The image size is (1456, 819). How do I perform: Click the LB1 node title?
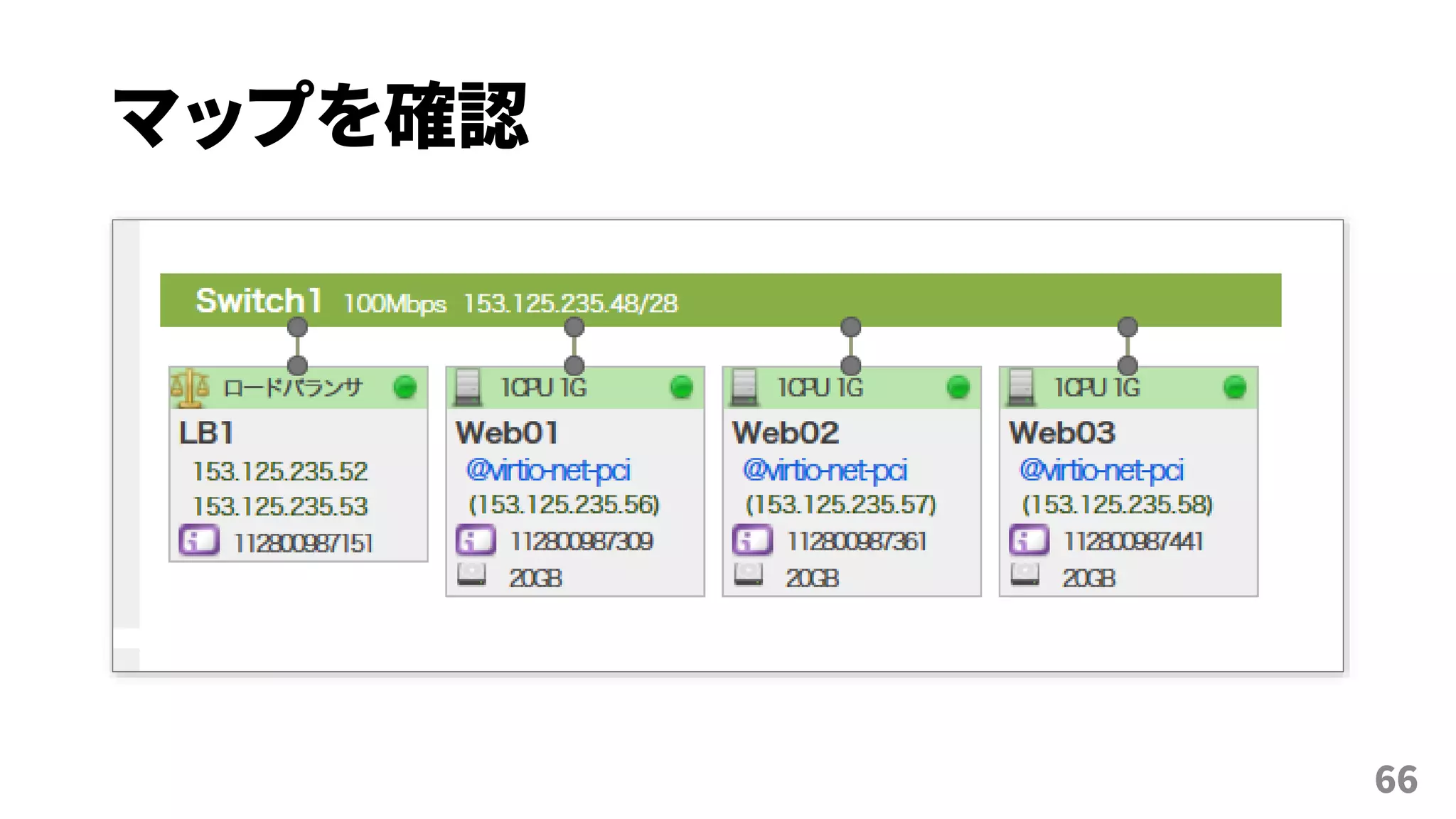coord(206,433)
